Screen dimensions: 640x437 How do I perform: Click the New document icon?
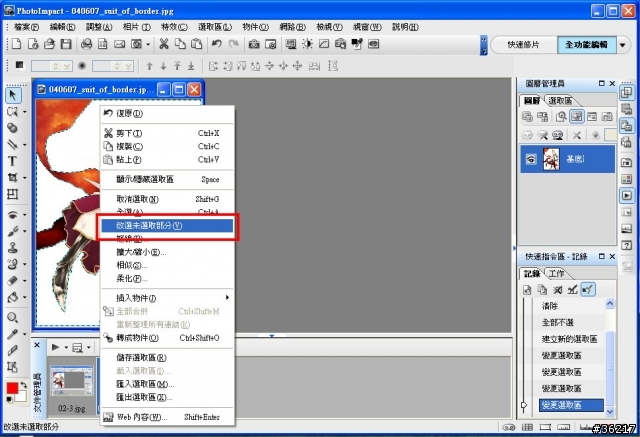(16, 44)
